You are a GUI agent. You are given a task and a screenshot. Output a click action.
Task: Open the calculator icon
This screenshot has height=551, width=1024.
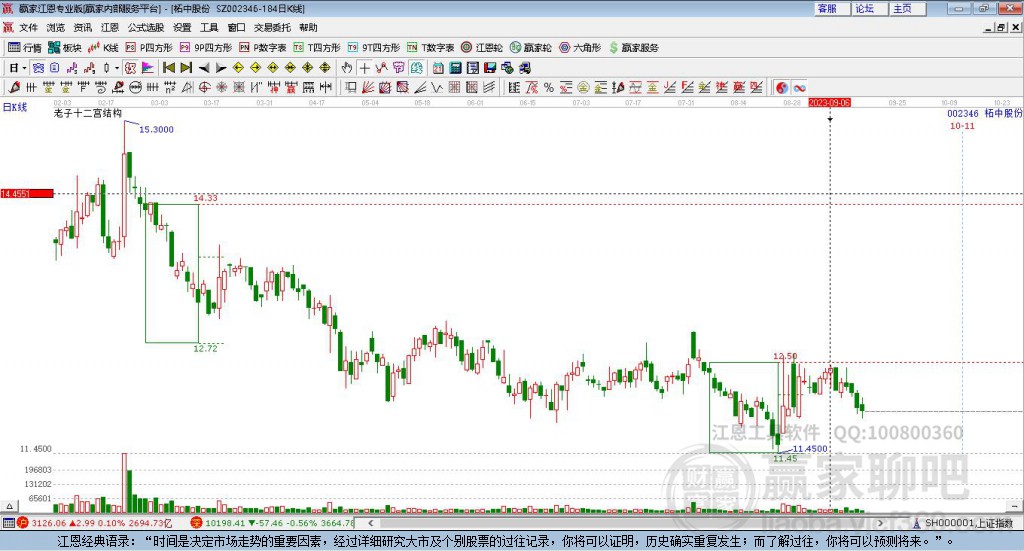(455, 68)
